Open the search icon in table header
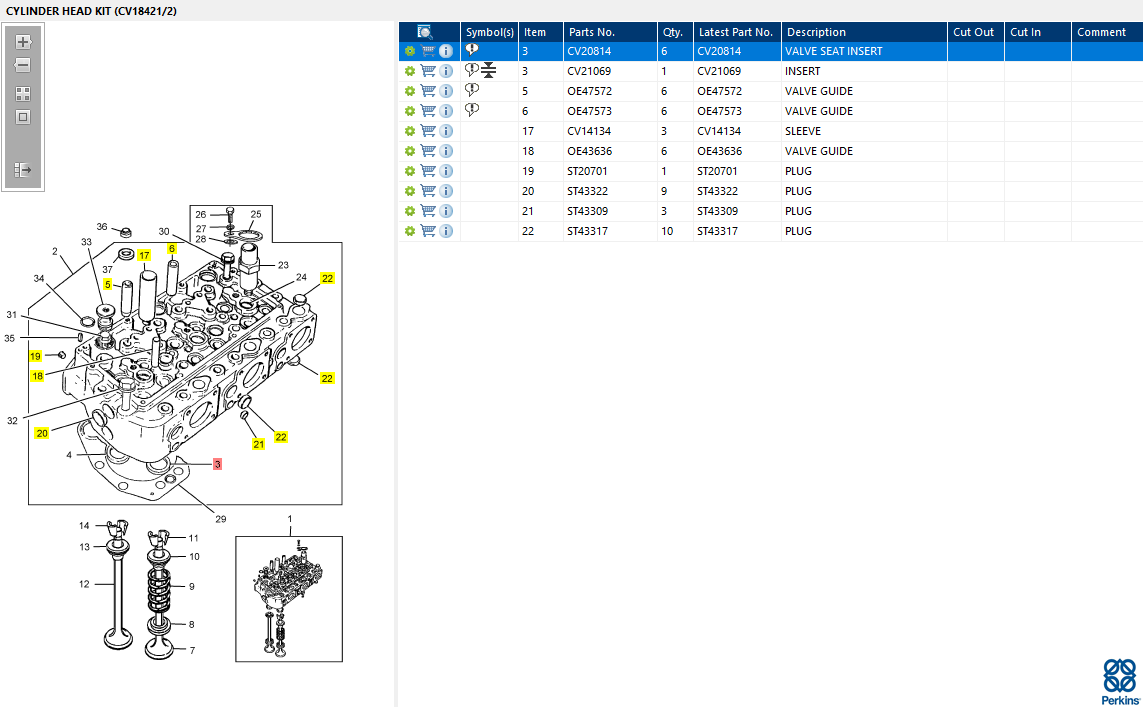The height and width of the screenshot is (707, 1143). tap(424, 32)
